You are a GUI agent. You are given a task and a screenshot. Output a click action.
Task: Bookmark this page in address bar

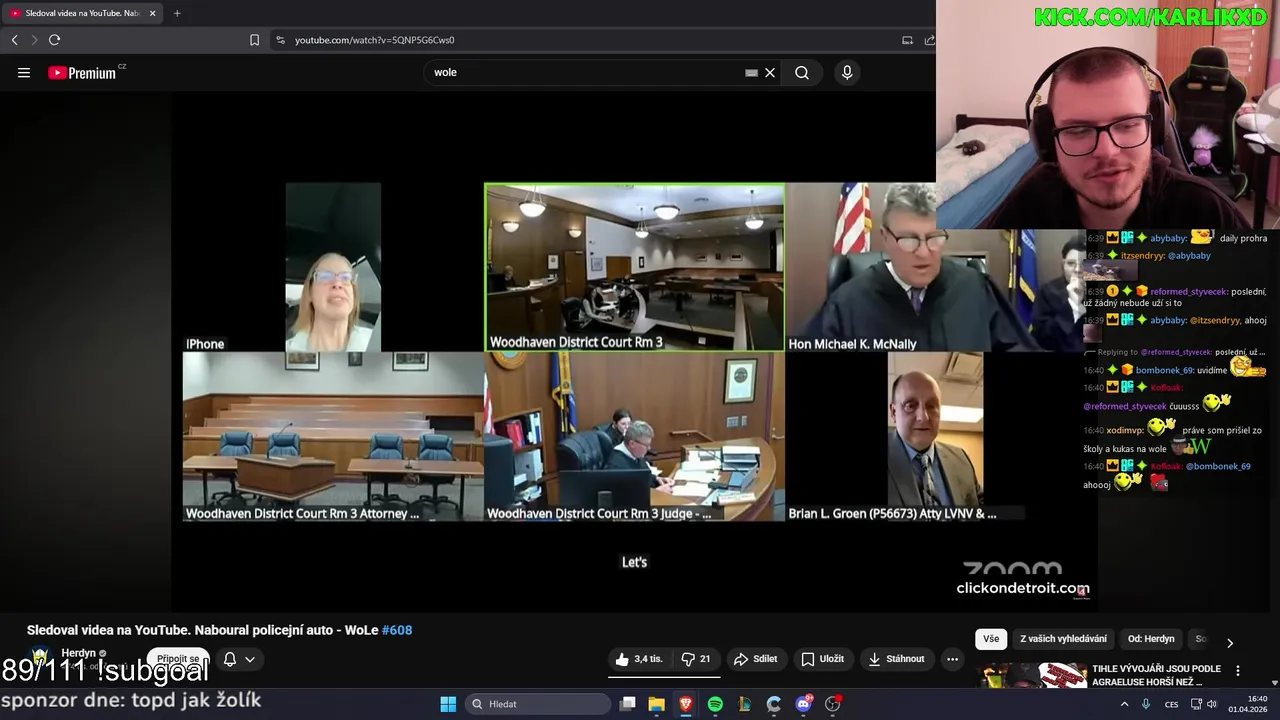254,40
